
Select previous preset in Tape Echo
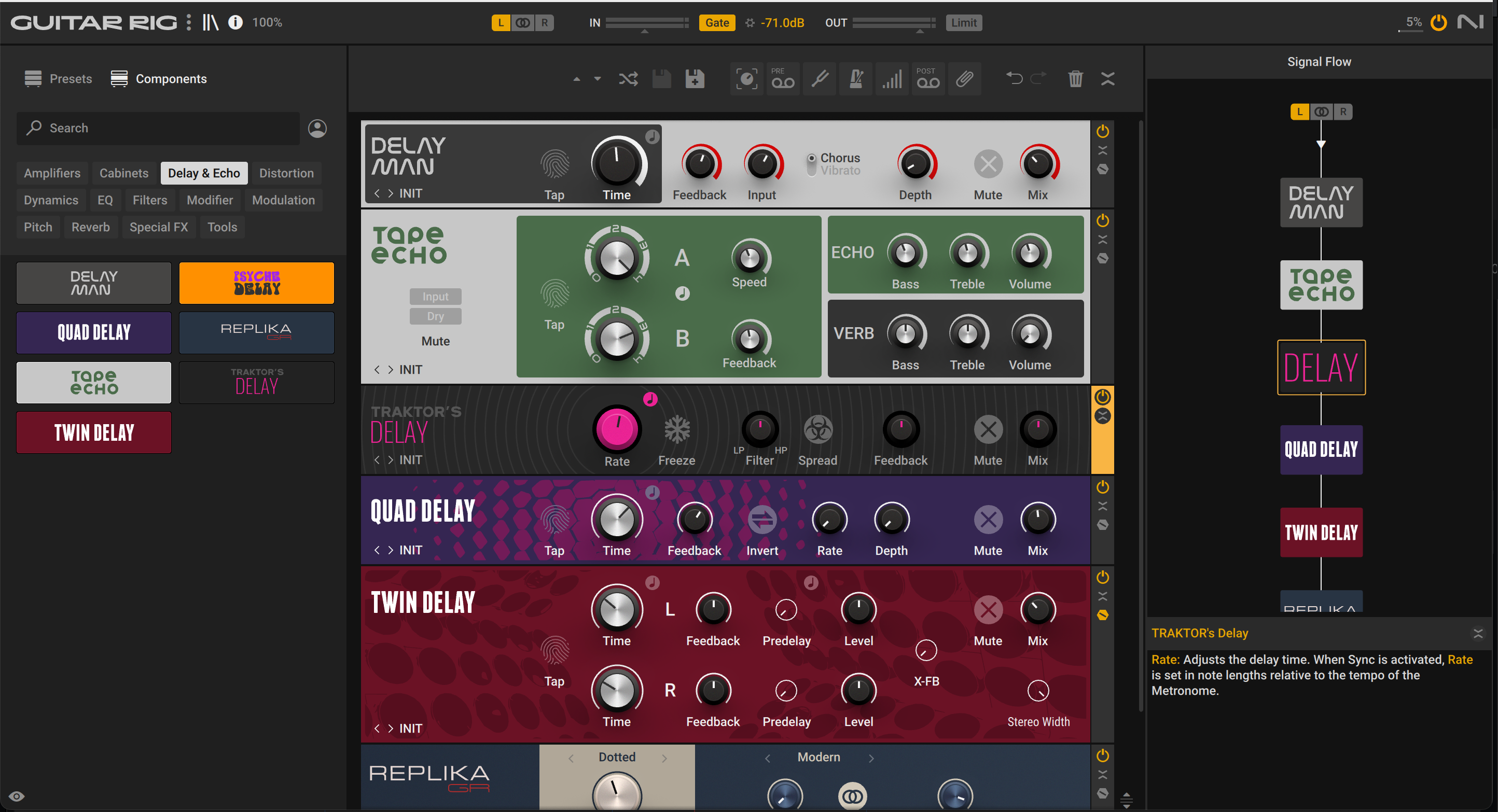tap(377, 369)
